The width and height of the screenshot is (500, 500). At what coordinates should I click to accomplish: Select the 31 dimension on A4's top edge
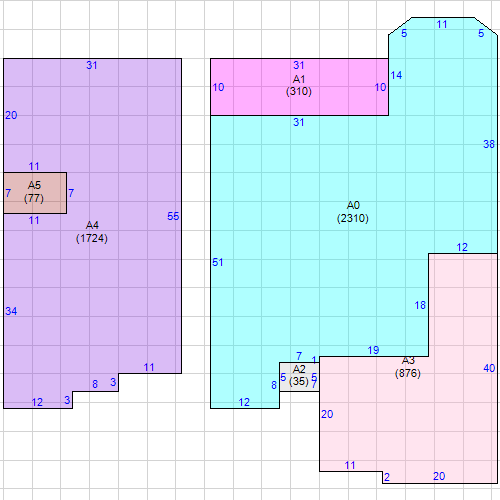pos(92,65)
